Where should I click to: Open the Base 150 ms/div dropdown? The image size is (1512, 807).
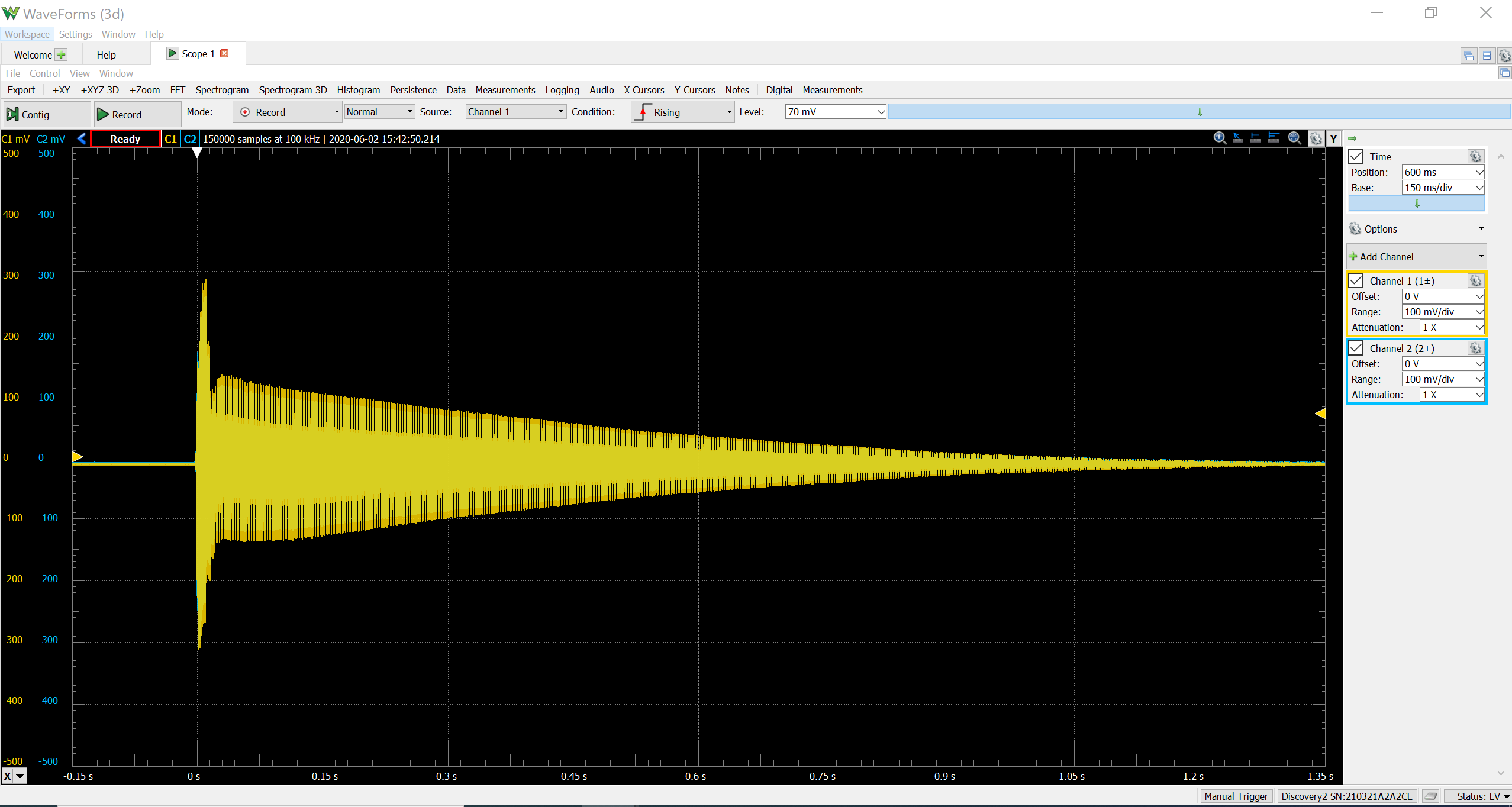click(1443, 188)
